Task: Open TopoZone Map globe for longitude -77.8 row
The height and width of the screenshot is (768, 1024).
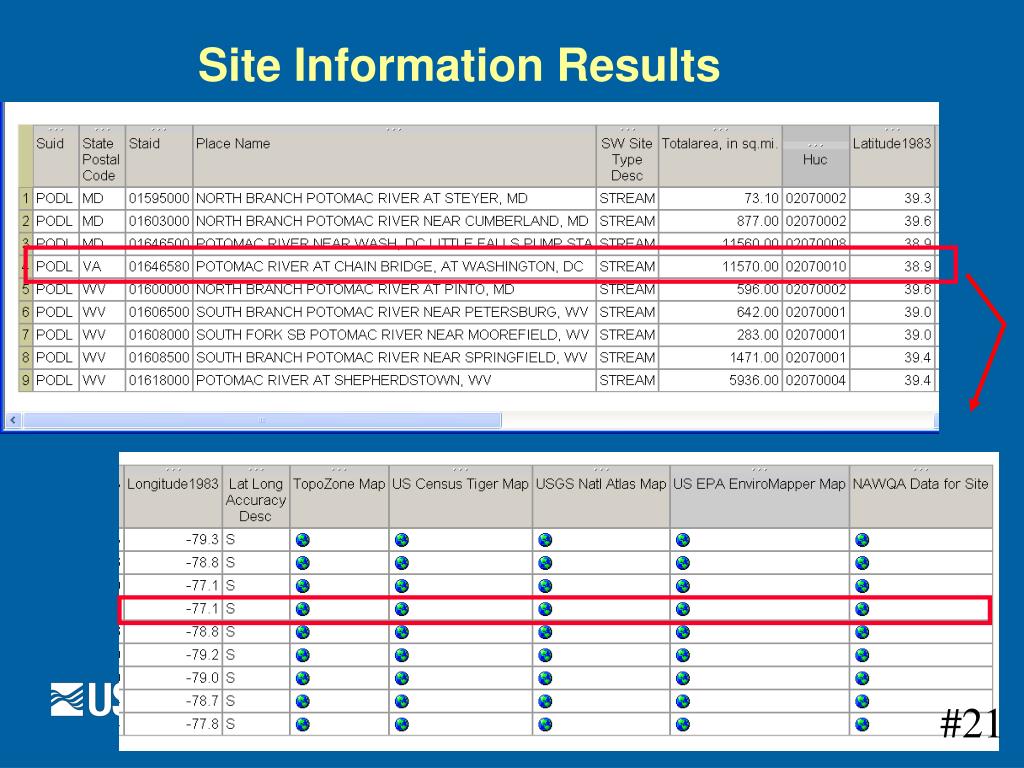Action: pyautogui.click(x=302, y=724)
